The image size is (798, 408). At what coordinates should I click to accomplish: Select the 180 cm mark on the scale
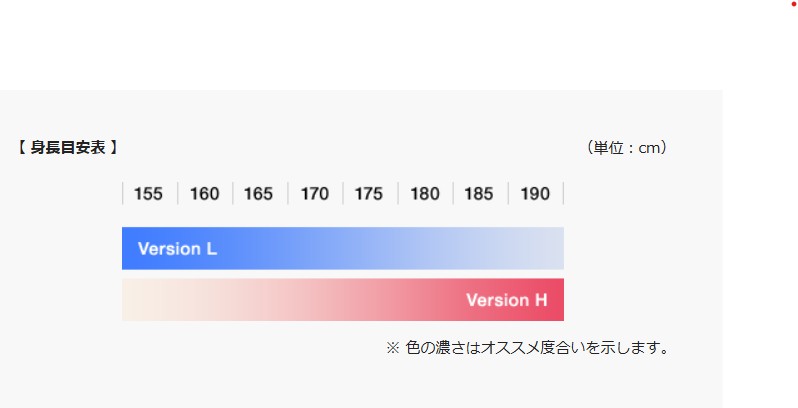click(424, 194)
